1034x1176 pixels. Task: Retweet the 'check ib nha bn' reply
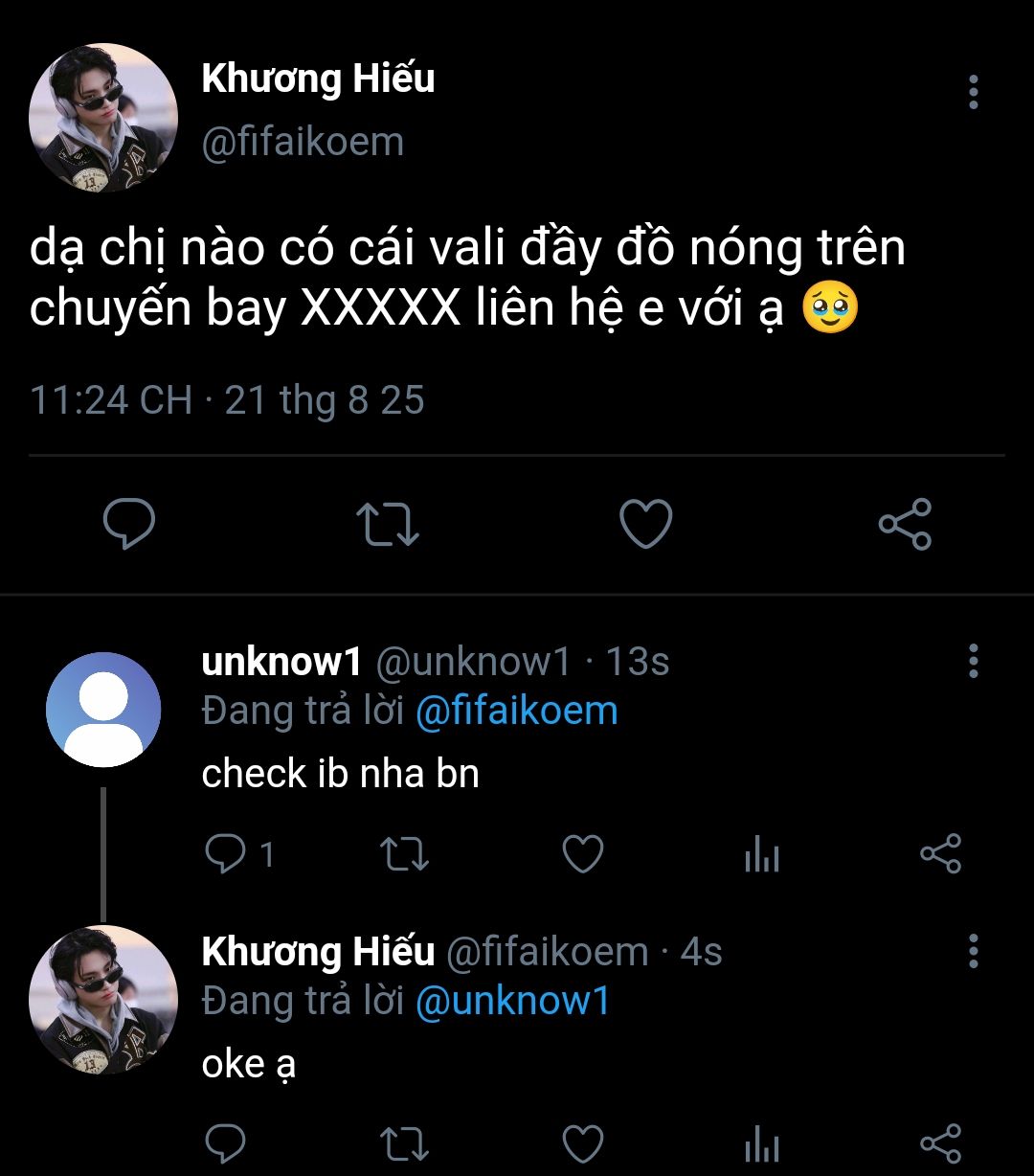[x=404, y=854]
